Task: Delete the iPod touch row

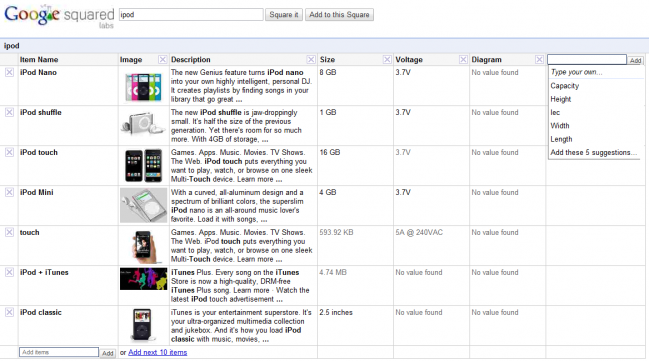Action: tap(9, 152)
